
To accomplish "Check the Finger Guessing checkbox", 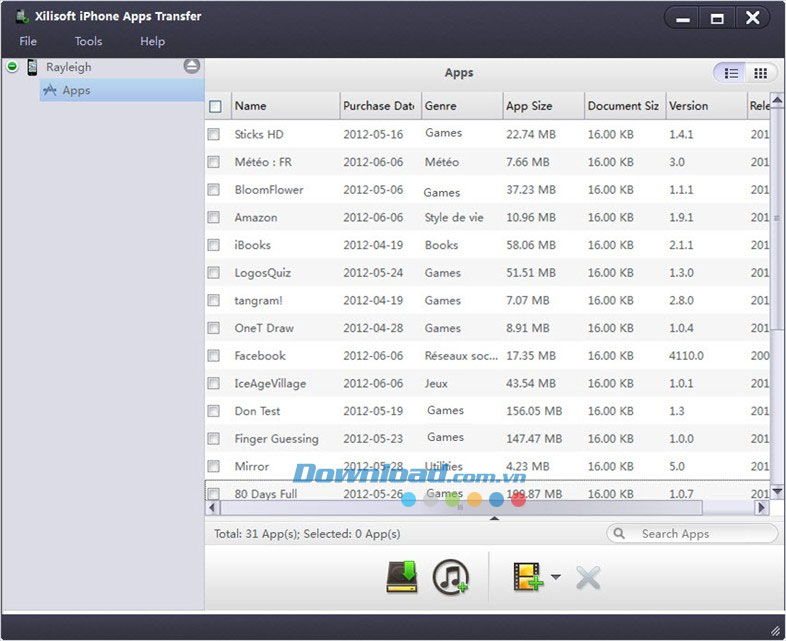I will click(214, 439).
